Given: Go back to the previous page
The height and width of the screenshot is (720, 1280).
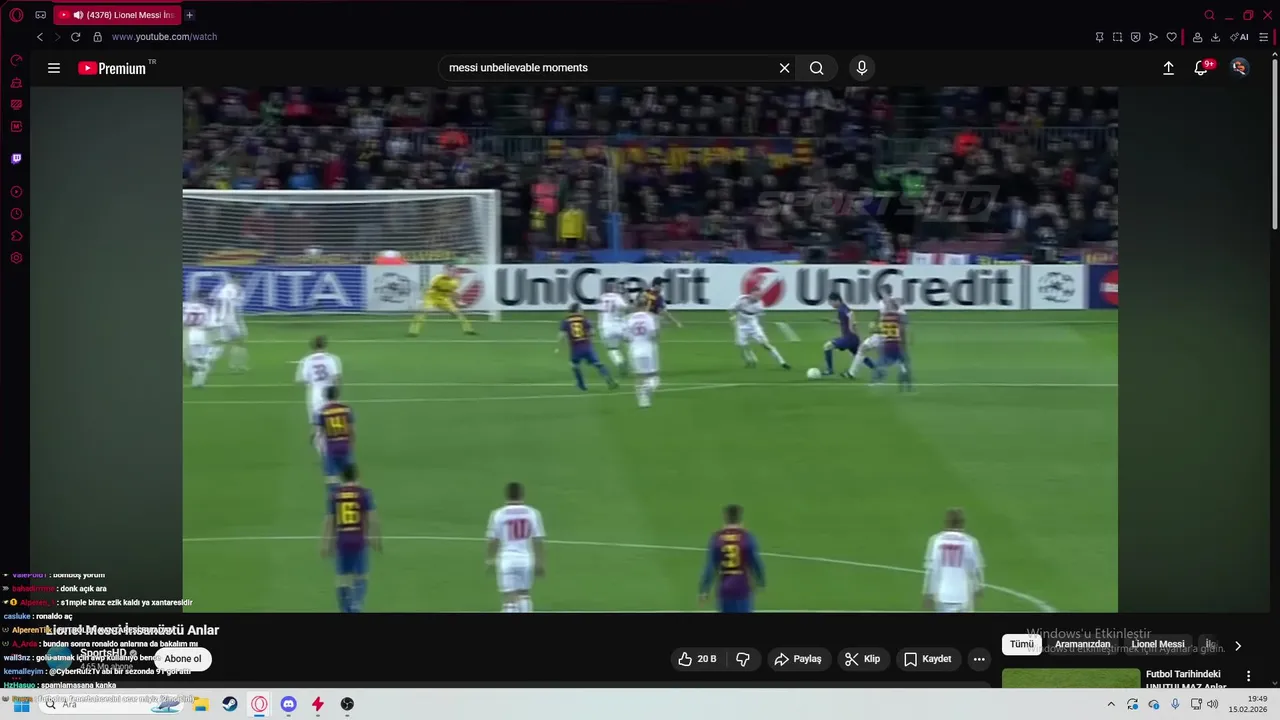Looking at the screenshot, I should [x=40, y=37].
